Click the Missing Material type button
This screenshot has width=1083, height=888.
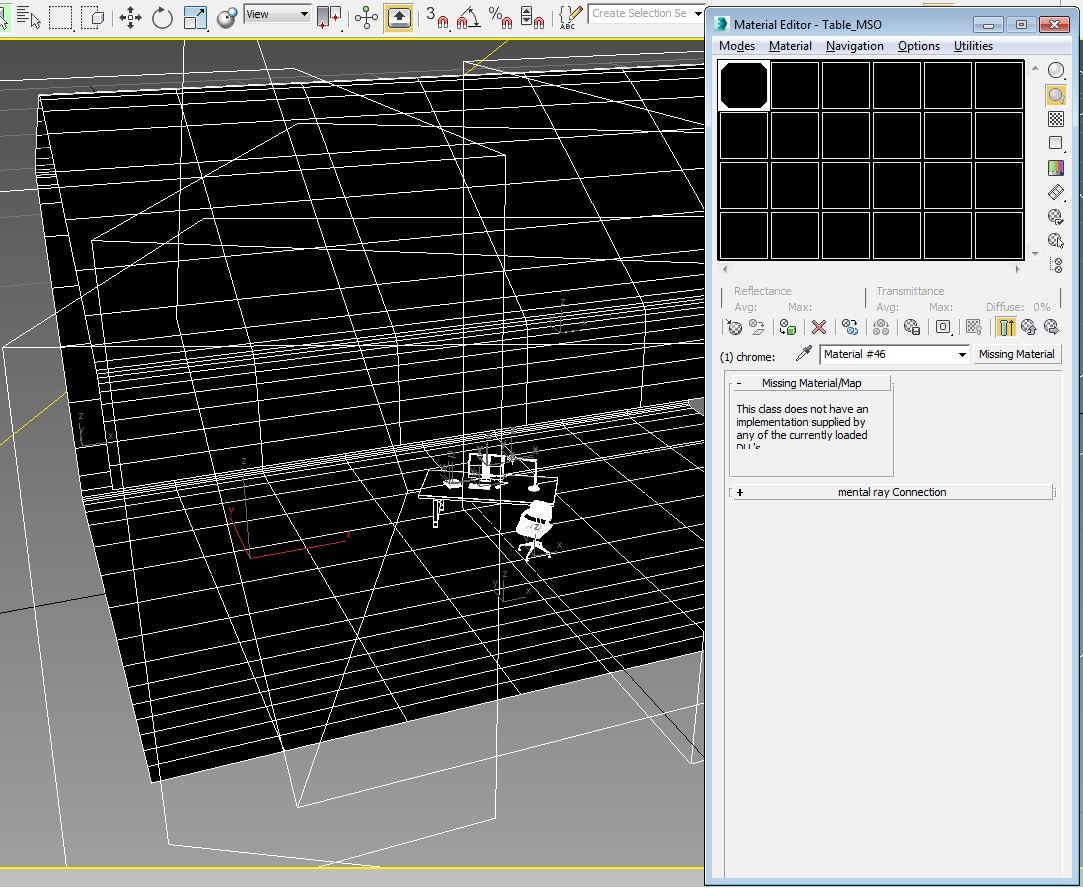[1016, 354]
